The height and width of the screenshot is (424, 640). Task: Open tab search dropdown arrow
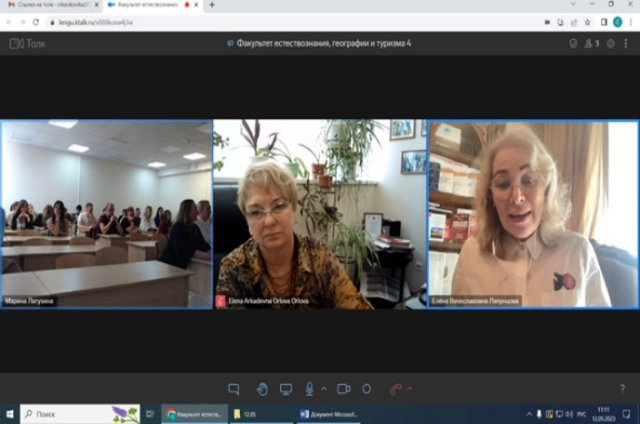(573, 4)
